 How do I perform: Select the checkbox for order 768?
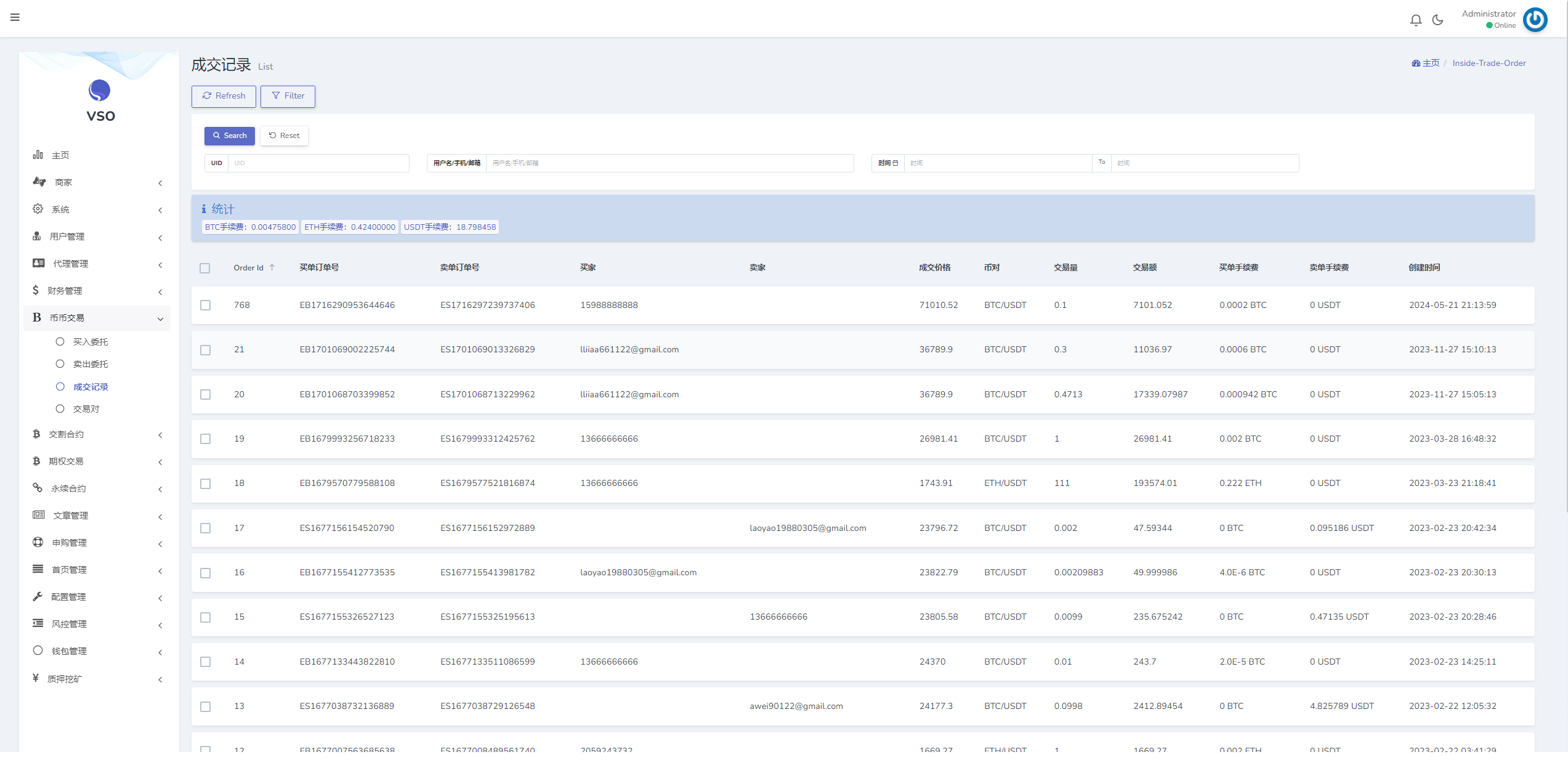point(205,306)
